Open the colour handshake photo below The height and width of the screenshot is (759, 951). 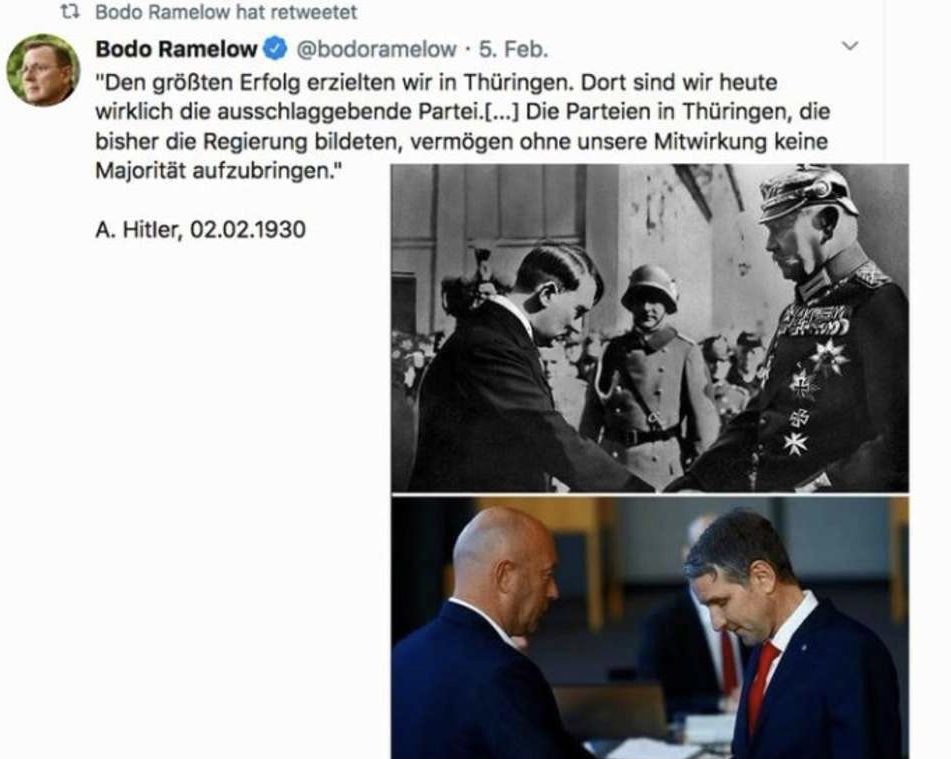[650, 627]
